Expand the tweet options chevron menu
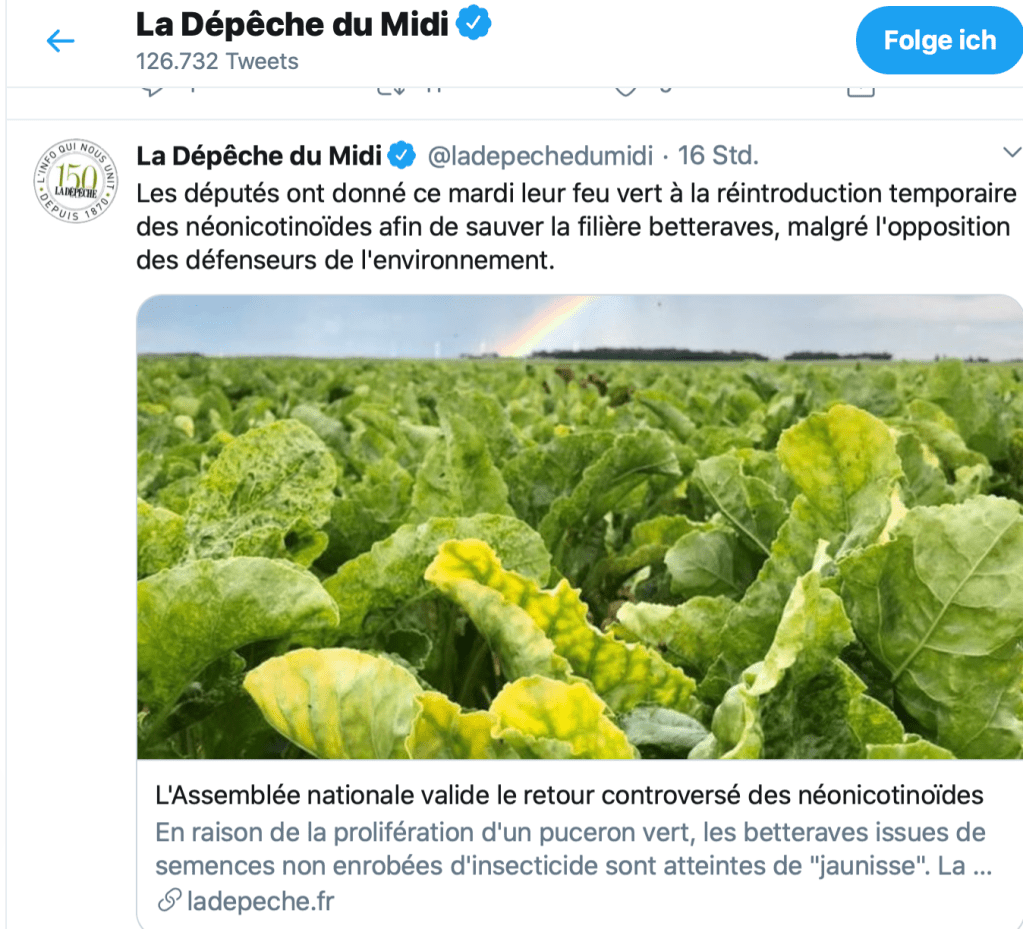Viewport: 1023px width, 929px height. pyautogui.click(x=1010, y=152)
